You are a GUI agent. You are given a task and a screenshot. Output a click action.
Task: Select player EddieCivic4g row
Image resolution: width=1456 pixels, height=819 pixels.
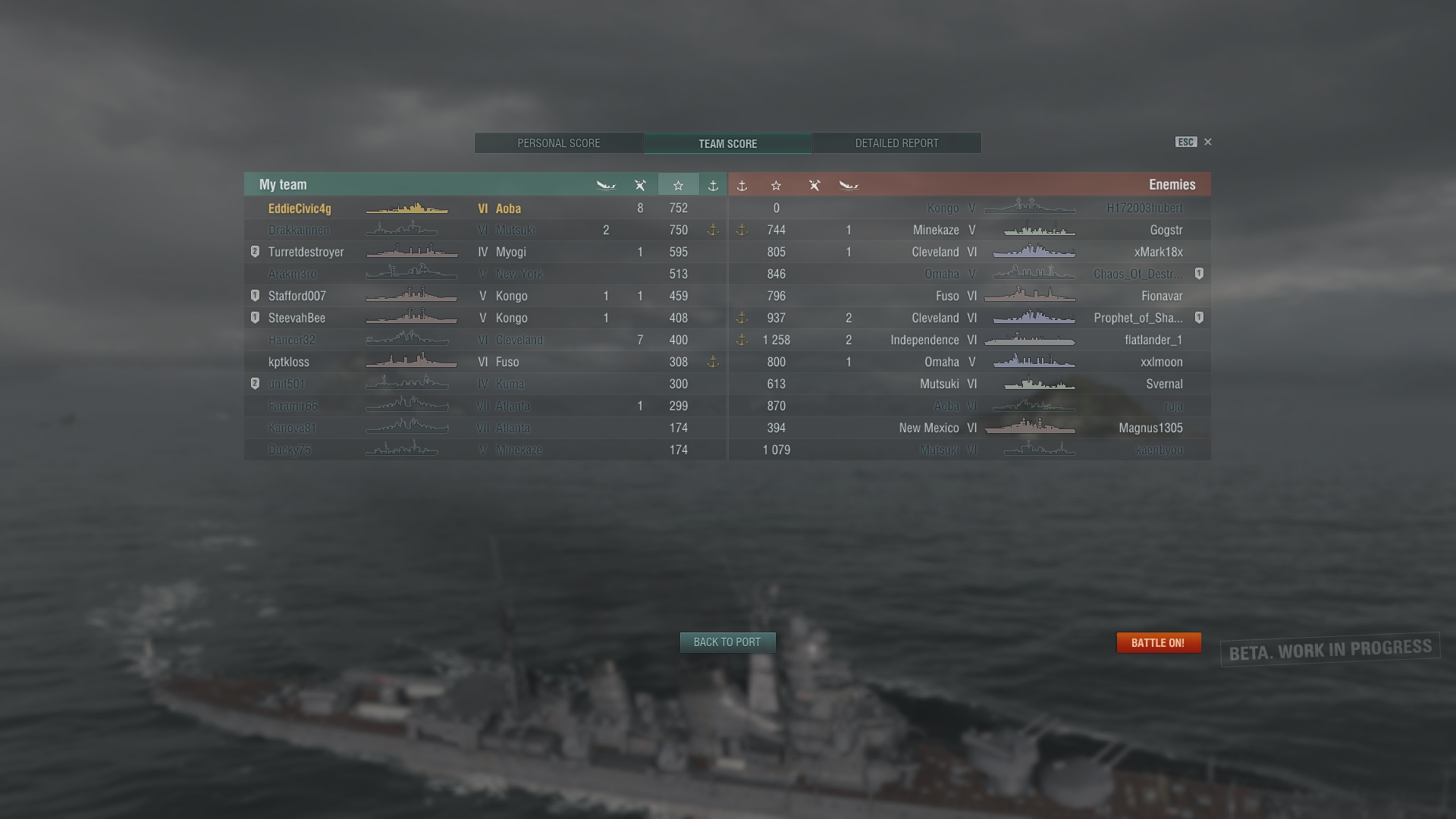(x=485, y=208)
